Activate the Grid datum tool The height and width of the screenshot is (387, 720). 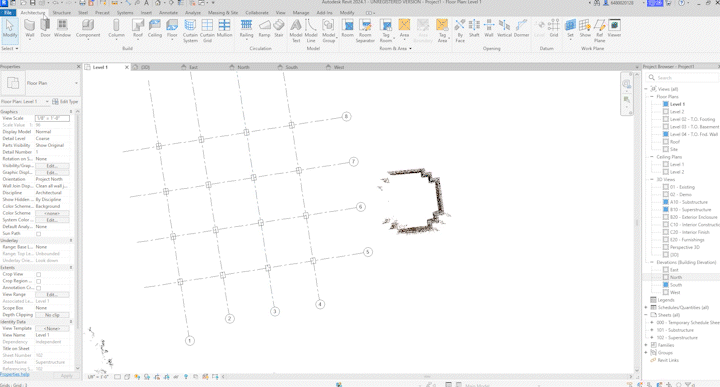[x=554, y=28]
